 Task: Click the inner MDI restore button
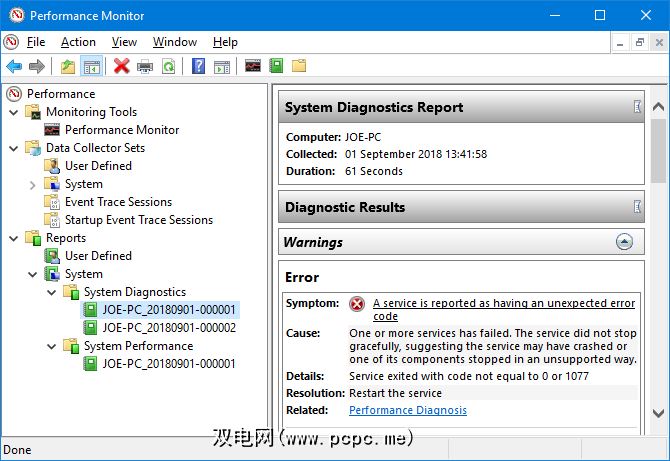640,42
